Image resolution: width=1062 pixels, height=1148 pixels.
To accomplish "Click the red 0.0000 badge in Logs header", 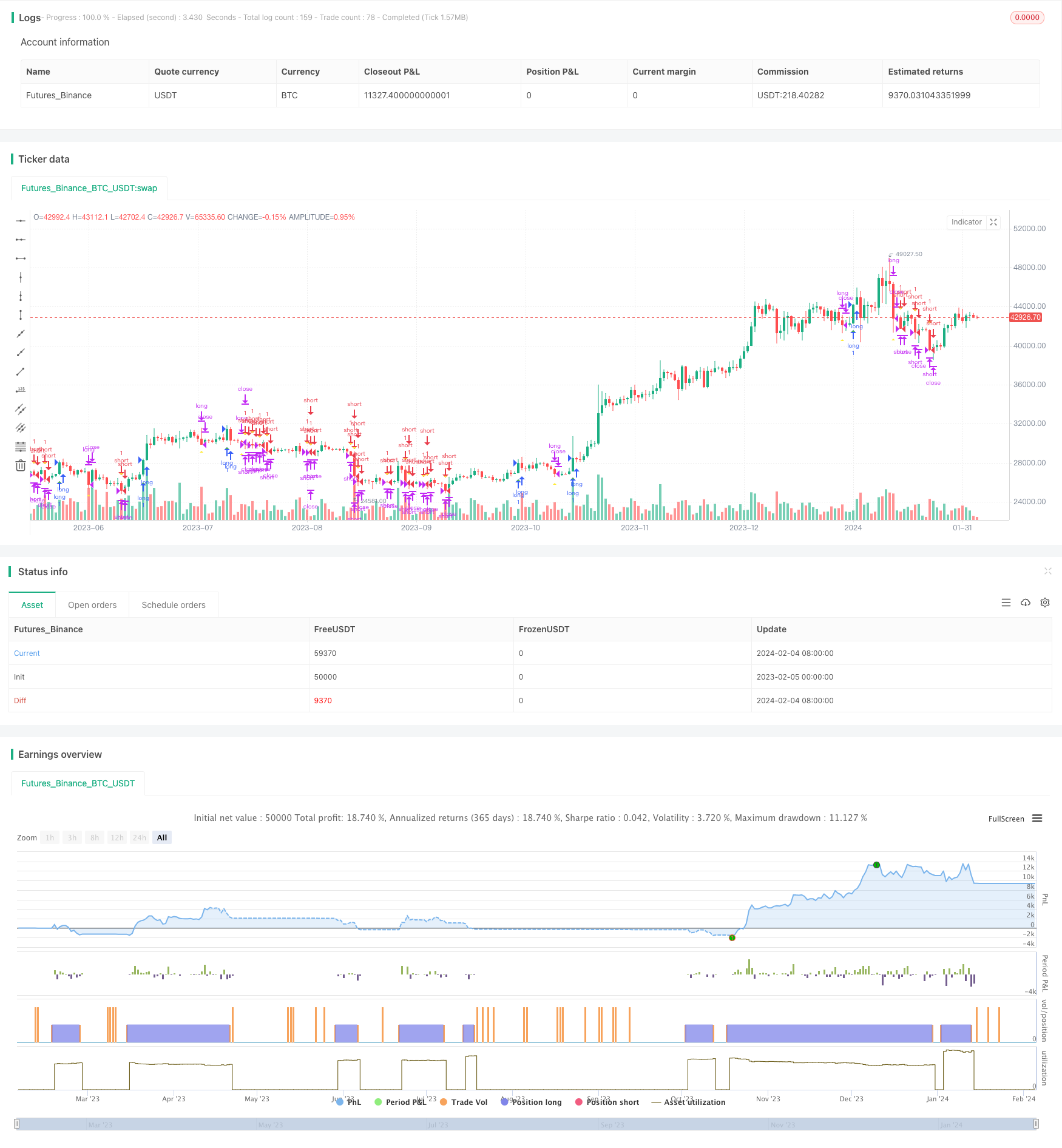I will (1027, 18).
